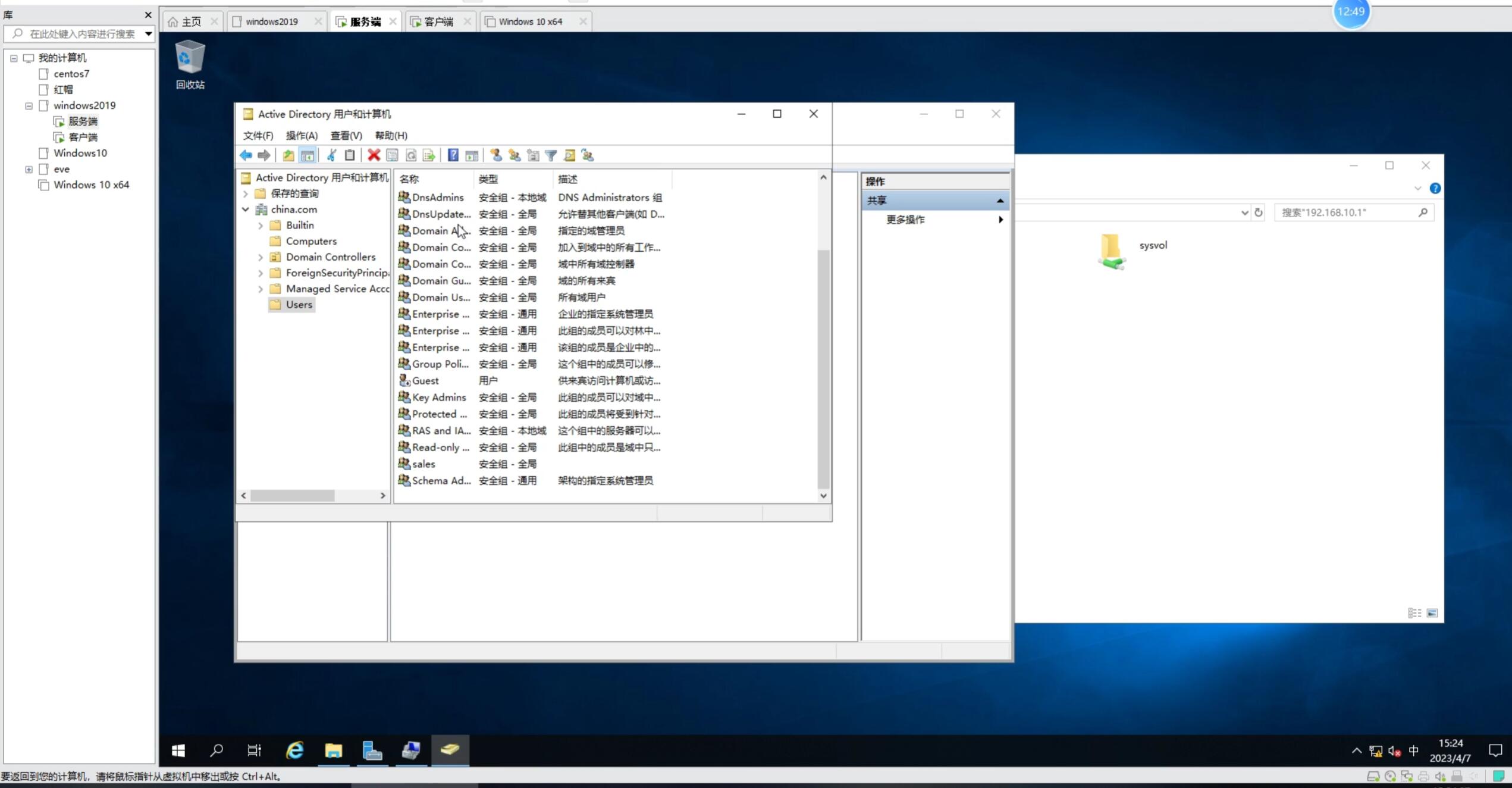Select the Computers folder in tree
1512x788 pixels.
pyautogui.click(x=311, y=241)
